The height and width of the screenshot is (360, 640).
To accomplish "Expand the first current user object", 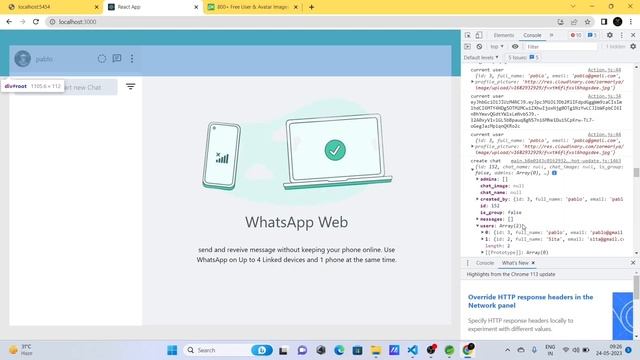I will pyautogui.click(x=473, y=82).
